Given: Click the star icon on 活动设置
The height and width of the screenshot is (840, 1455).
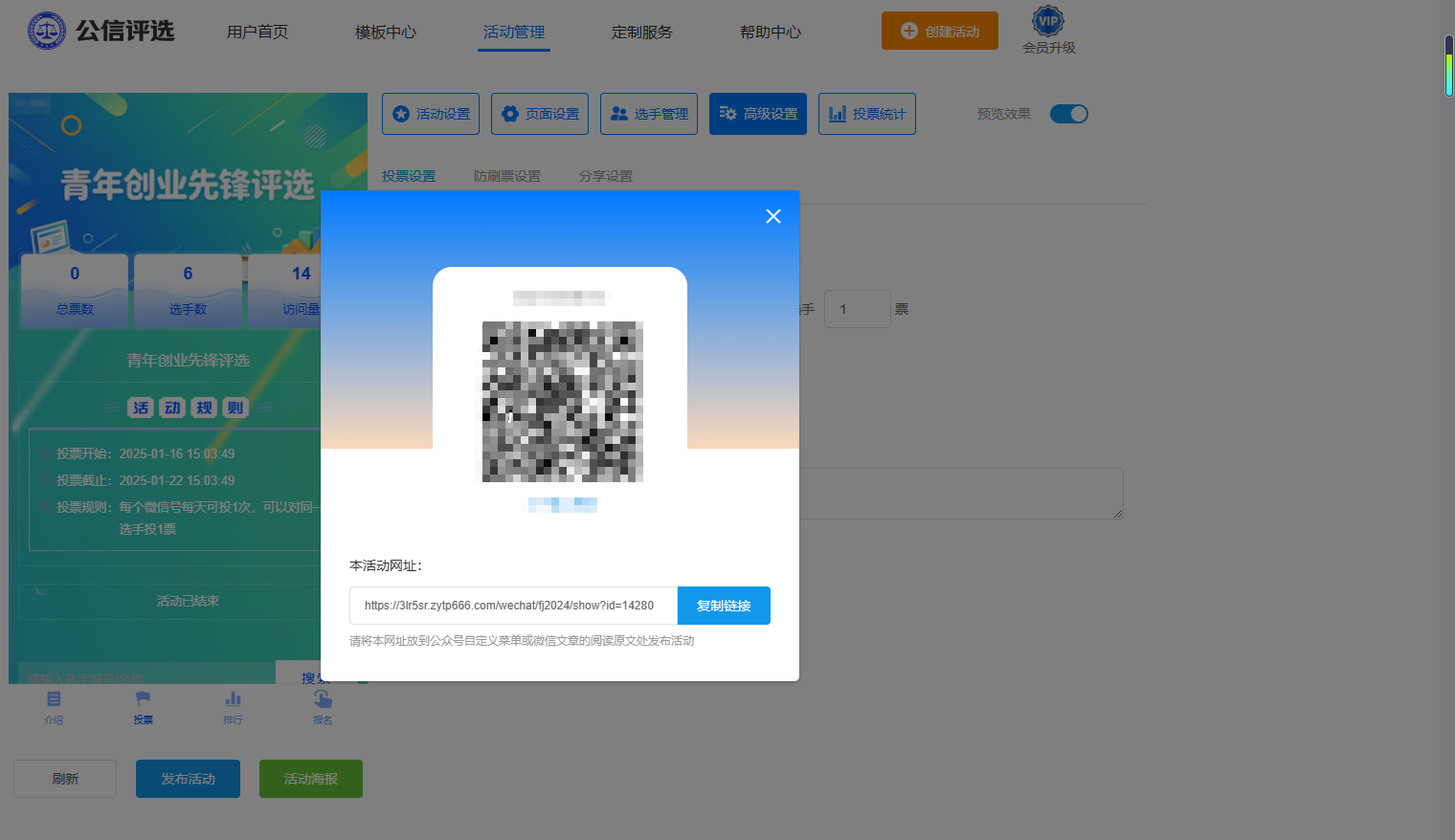Looking at the screenshot, I should coord(401,114).
